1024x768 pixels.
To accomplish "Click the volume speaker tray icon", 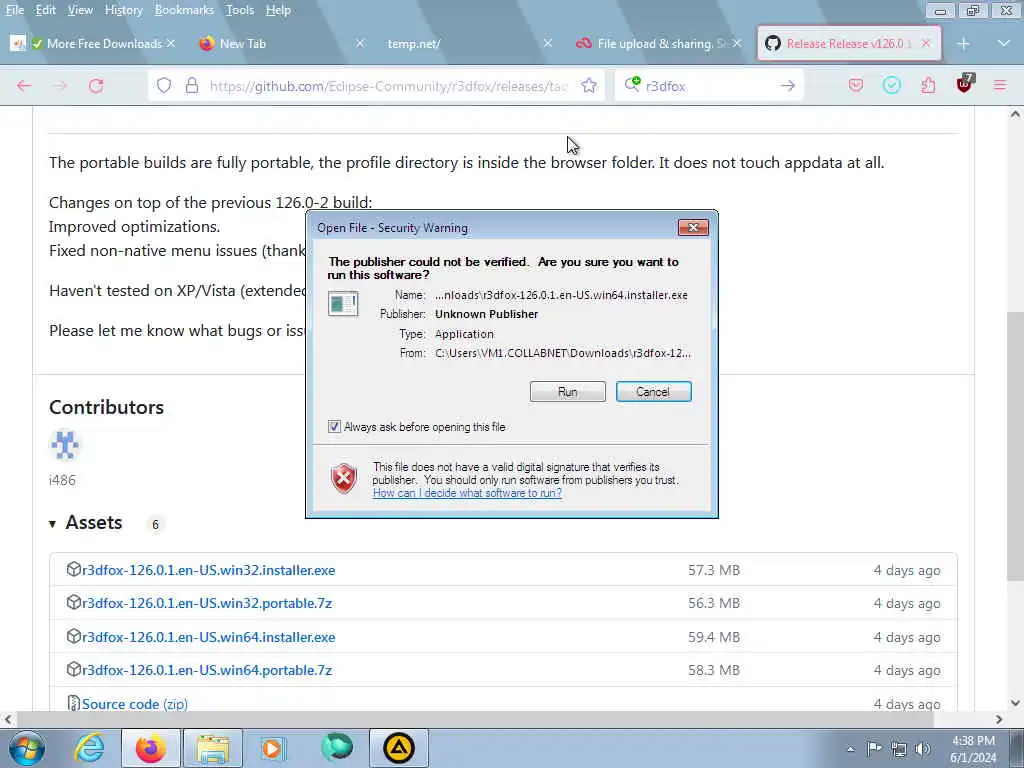I will click(x=923, y=749).
